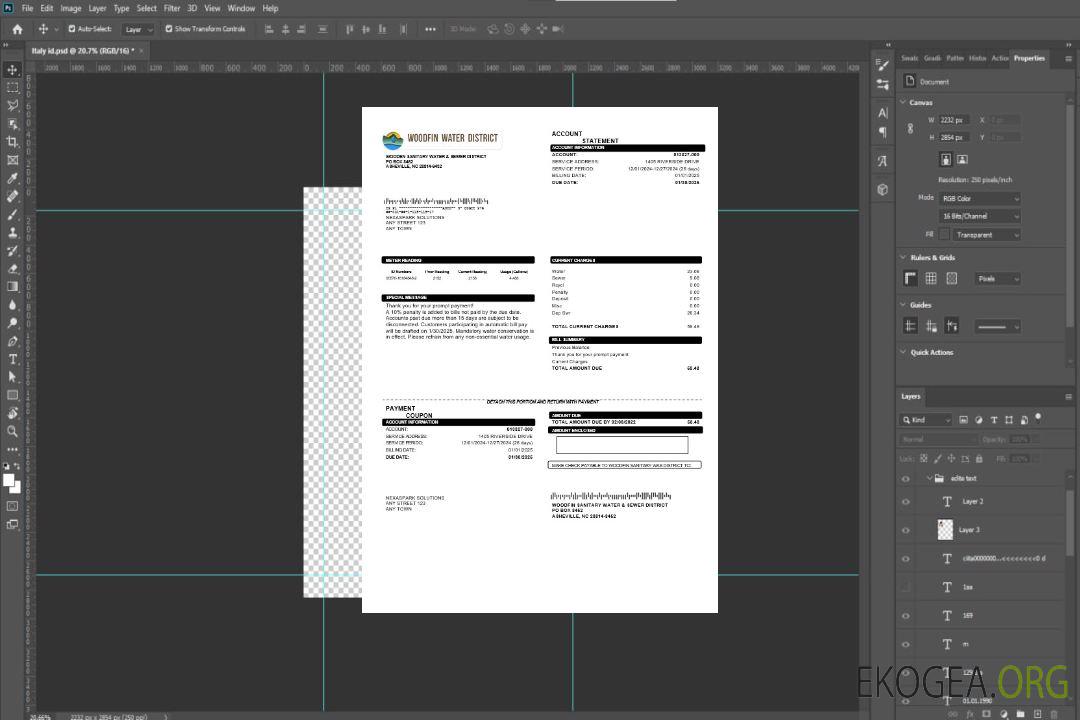Screen dimensions: 1080x720
Task: Click the set foreground color swatch
Action: 8,481
